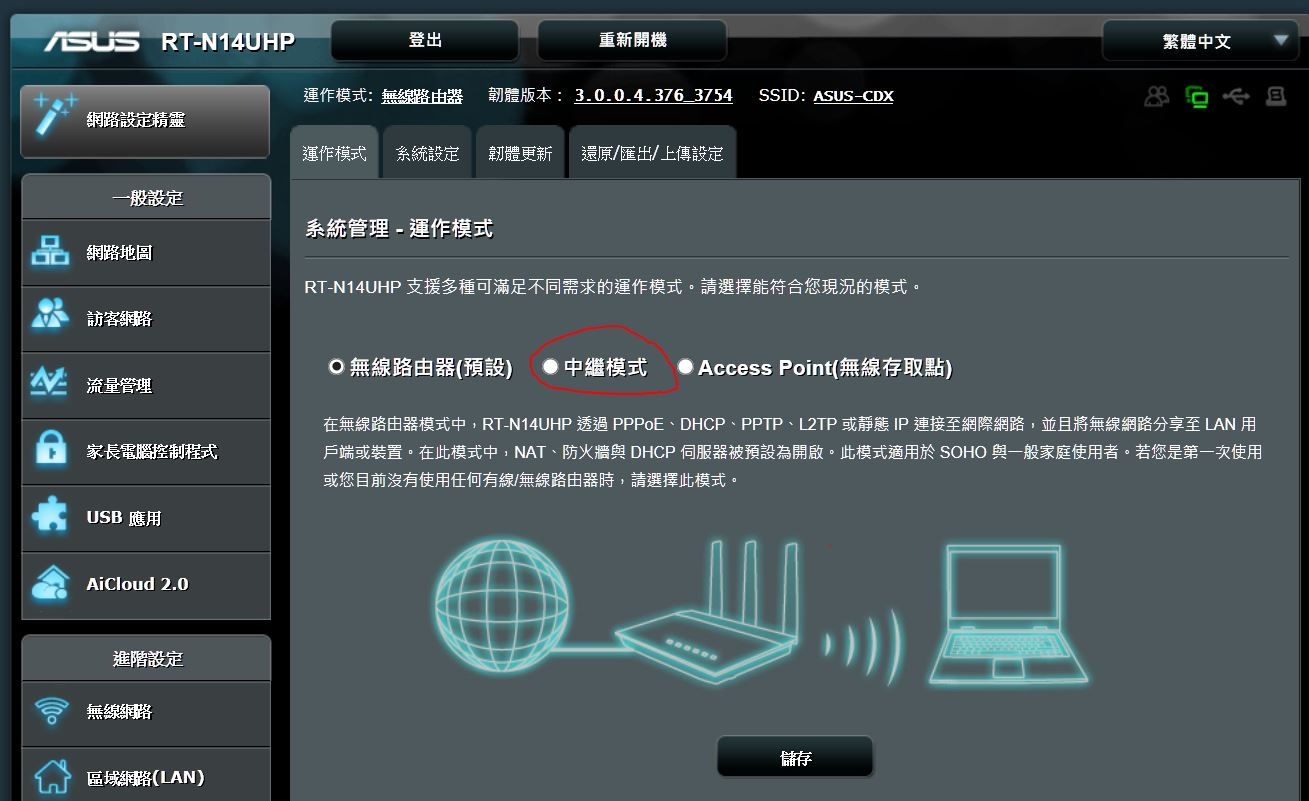This screenshot has width=1309, height=801.
Task: Open the 繁體中文 language dropdown
Action: pyautogui.click(x=1199, y=41)
